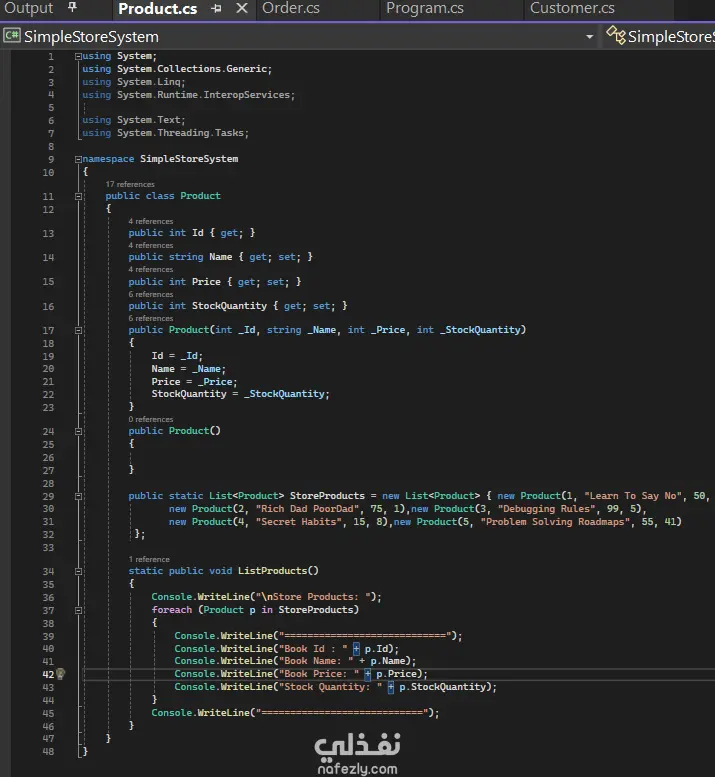Click 'System.Threading.Tasks' on line 7
Image resolution: width=715 pixels, height=777 pixels.
[x=181, y=133]
